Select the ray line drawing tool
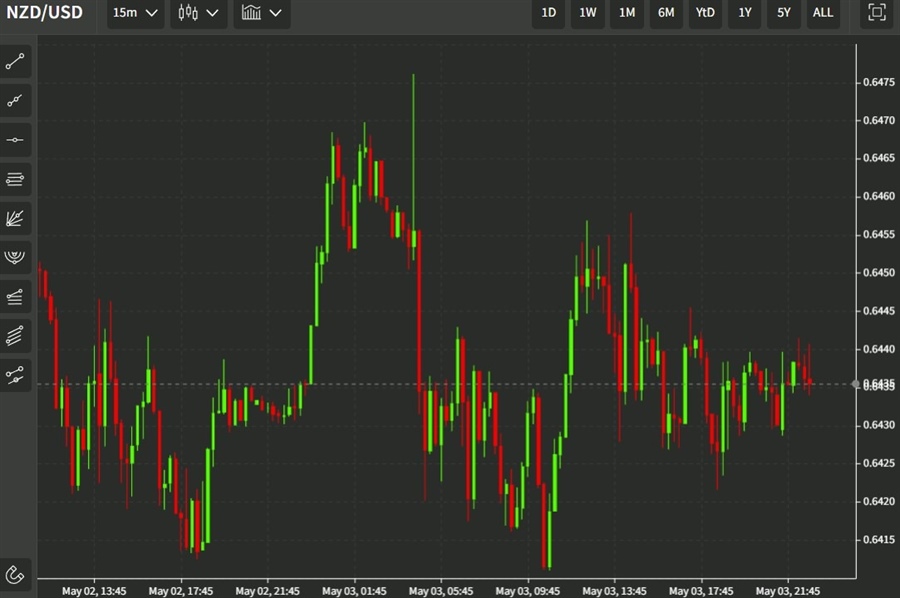This screenshot has width=900, height=598. [x=15, y=101]
